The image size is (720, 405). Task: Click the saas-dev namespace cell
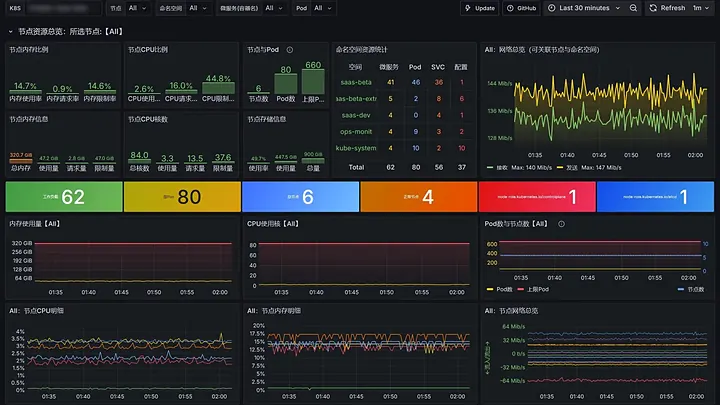[x=356, y=115]
